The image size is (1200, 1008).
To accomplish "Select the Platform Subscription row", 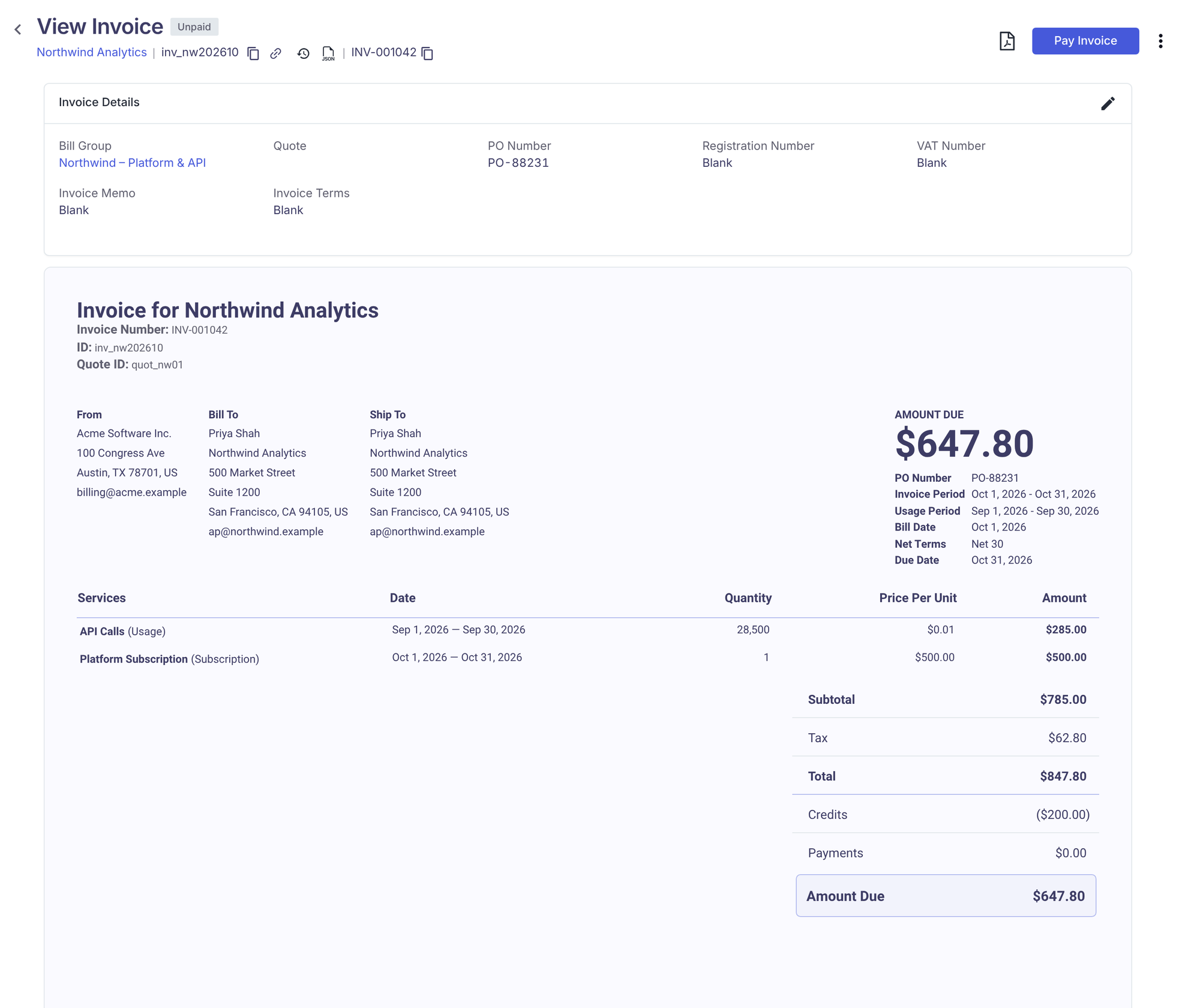I will click(587, 658).
